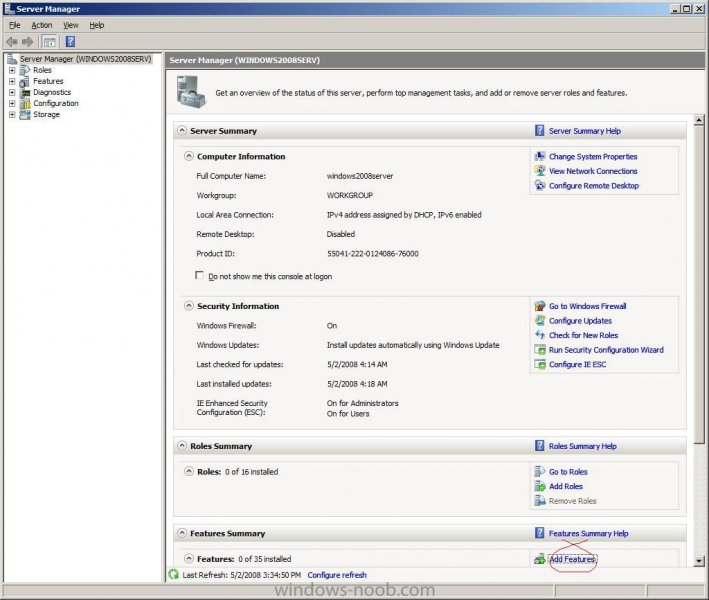Click the Change System Properties icon

(540, 156)
